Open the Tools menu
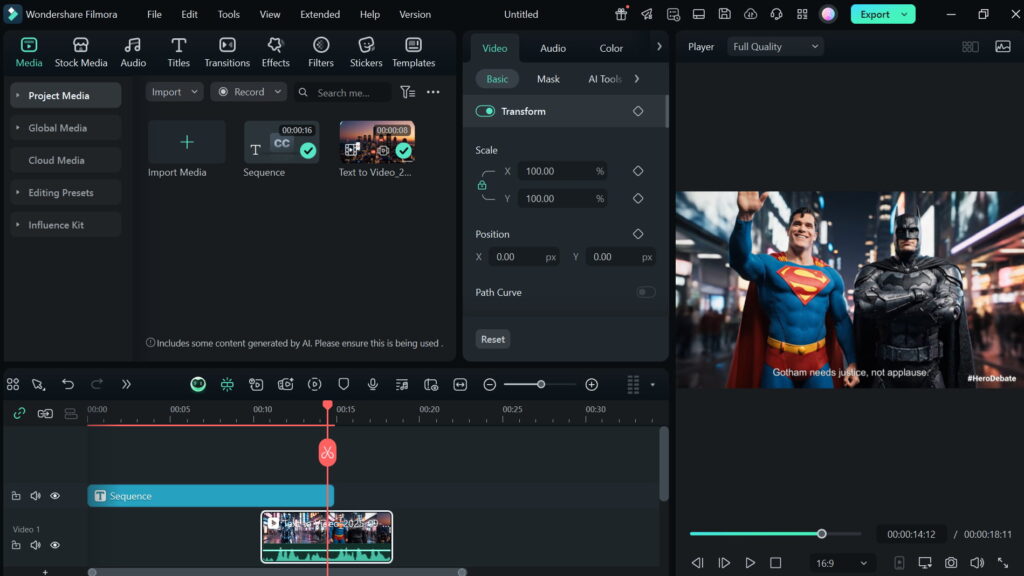The height and width of the screenshot is (576, 1024). click(228, 14)
